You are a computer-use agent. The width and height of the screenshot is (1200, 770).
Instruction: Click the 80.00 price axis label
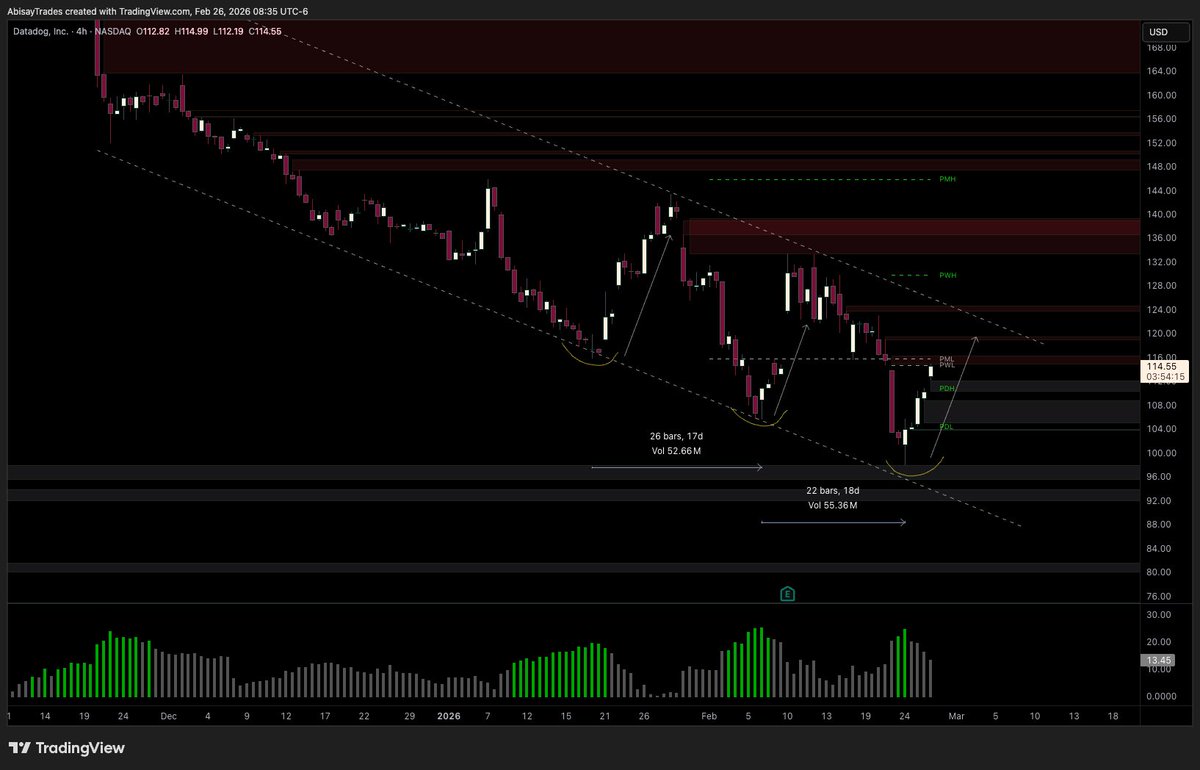click(1161, 572)
